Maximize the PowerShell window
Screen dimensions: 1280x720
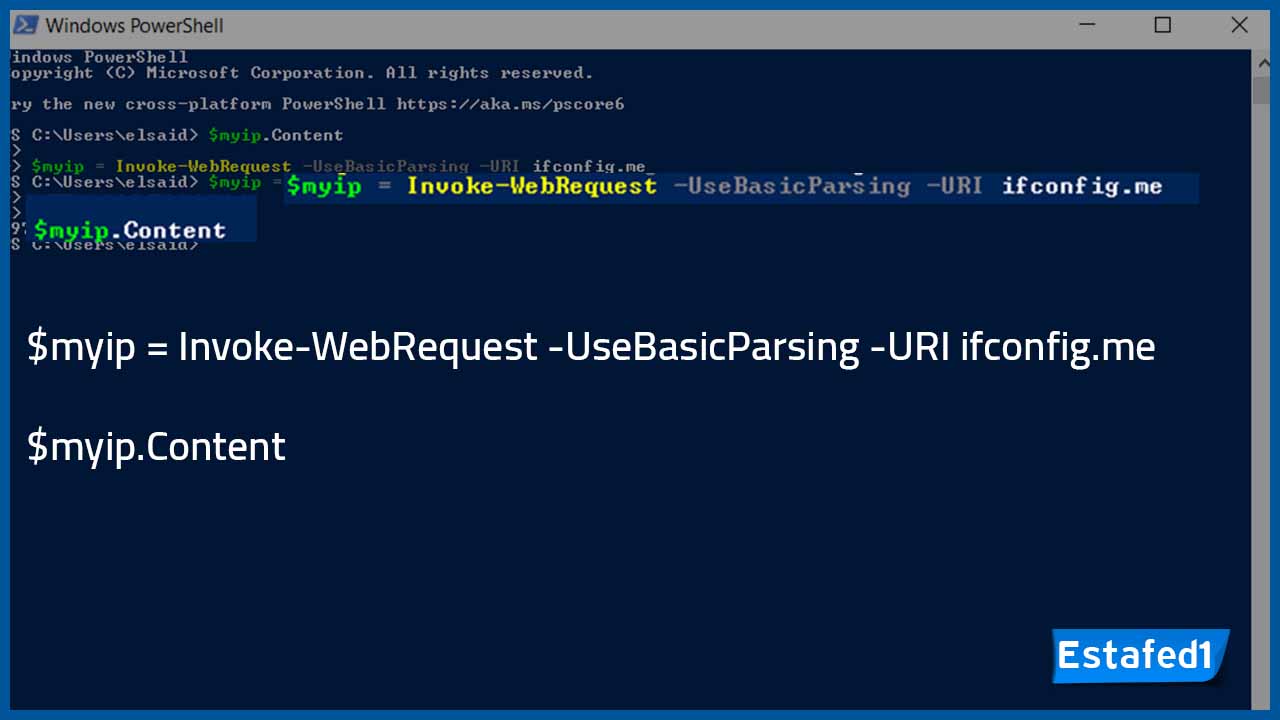tap(1163, 24)
